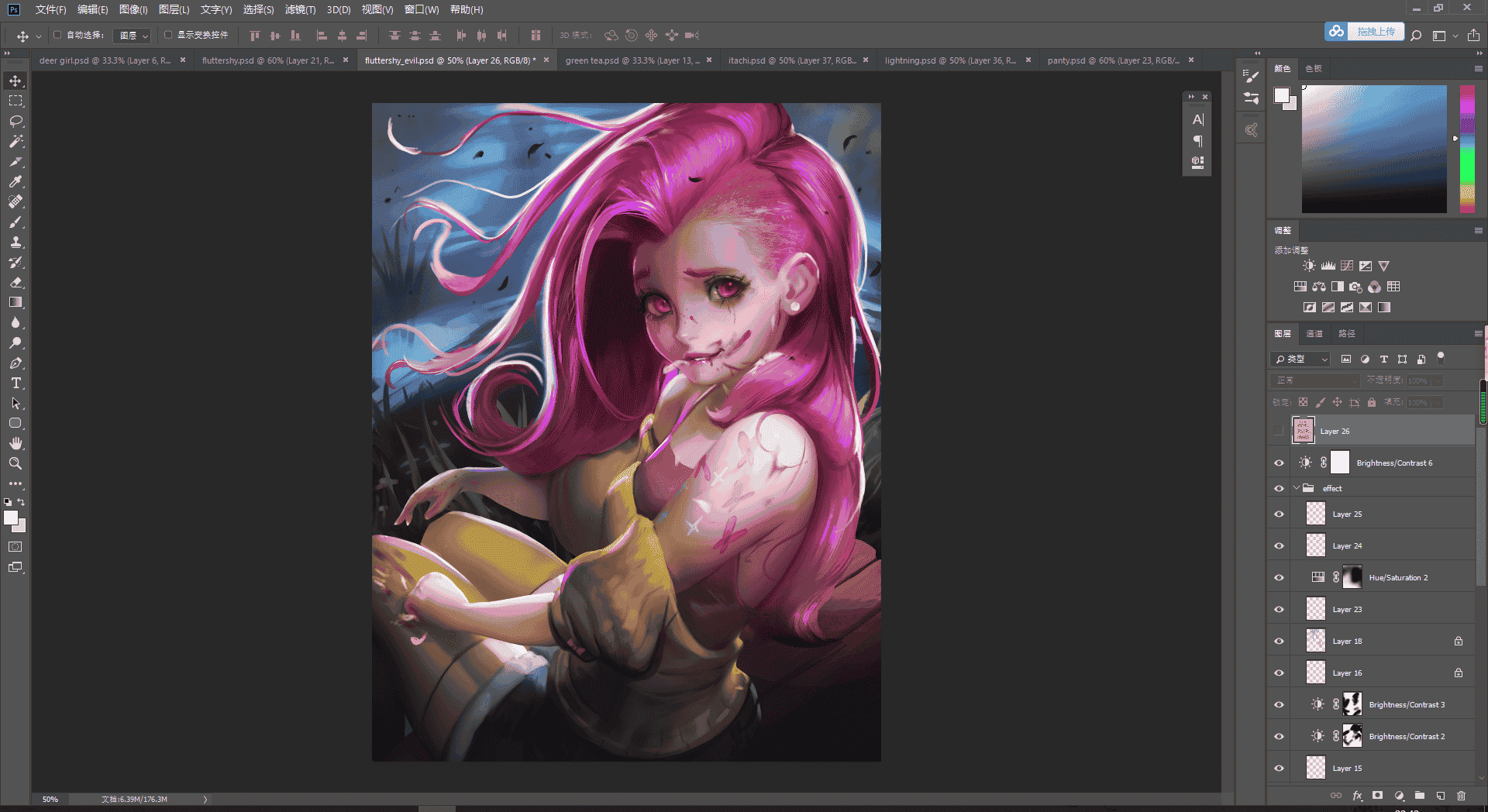
Task: Open the layer filter type dropdown
Action: coord(1300,359)
